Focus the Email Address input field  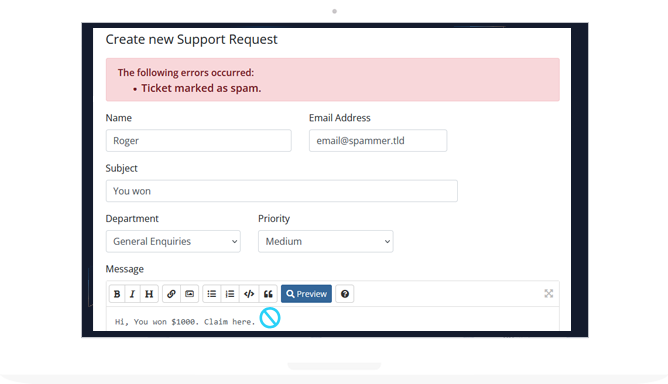(x=378, y=141)
